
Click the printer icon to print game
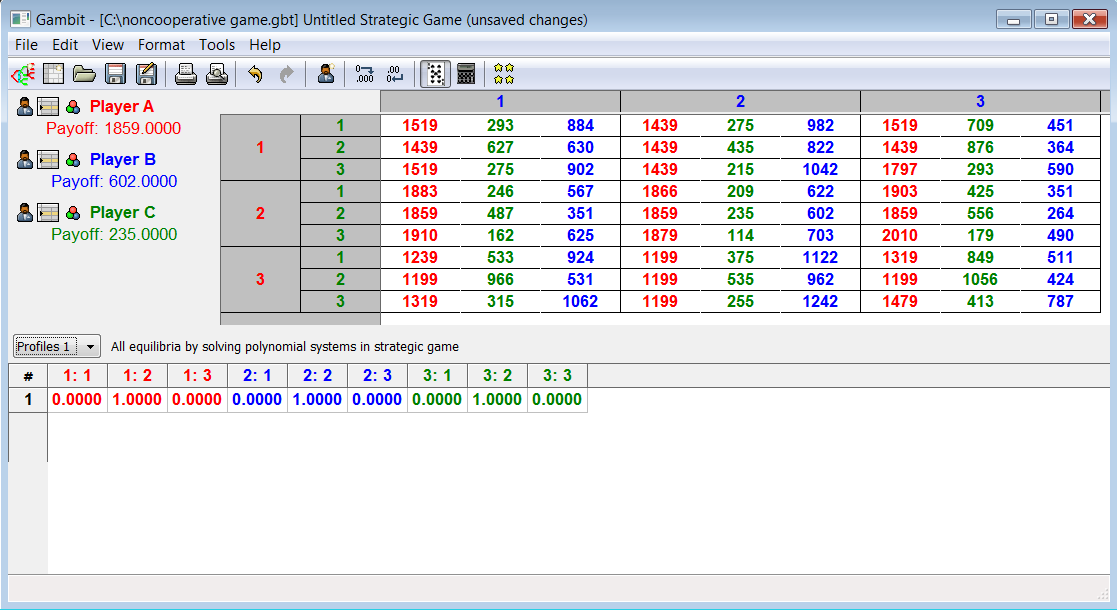(x=186, y=74)
